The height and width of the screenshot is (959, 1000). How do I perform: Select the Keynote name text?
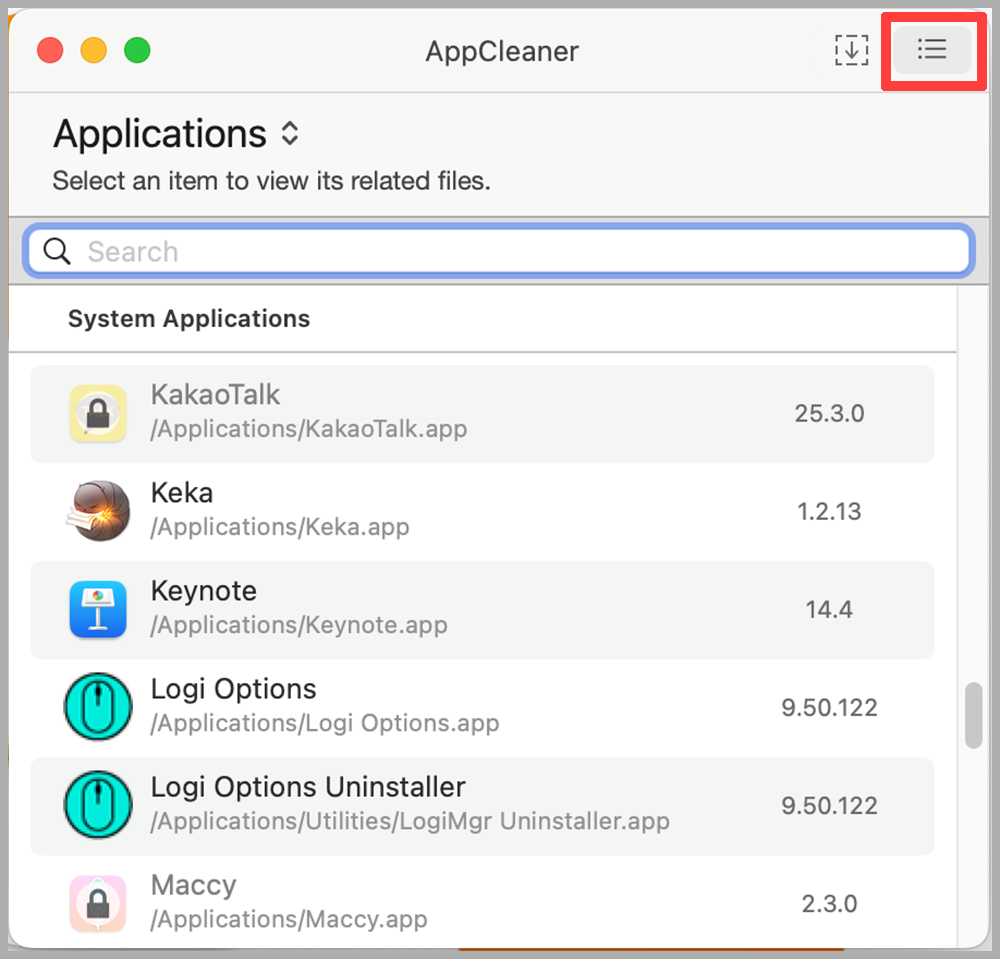(203, 591)
